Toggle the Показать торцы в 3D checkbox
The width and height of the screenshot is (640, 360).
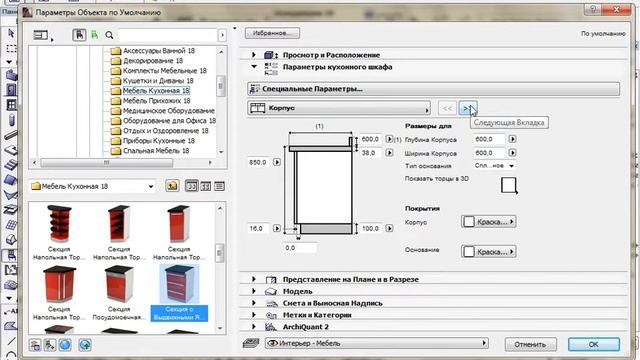pyautogui.click(x=509, y=185)
